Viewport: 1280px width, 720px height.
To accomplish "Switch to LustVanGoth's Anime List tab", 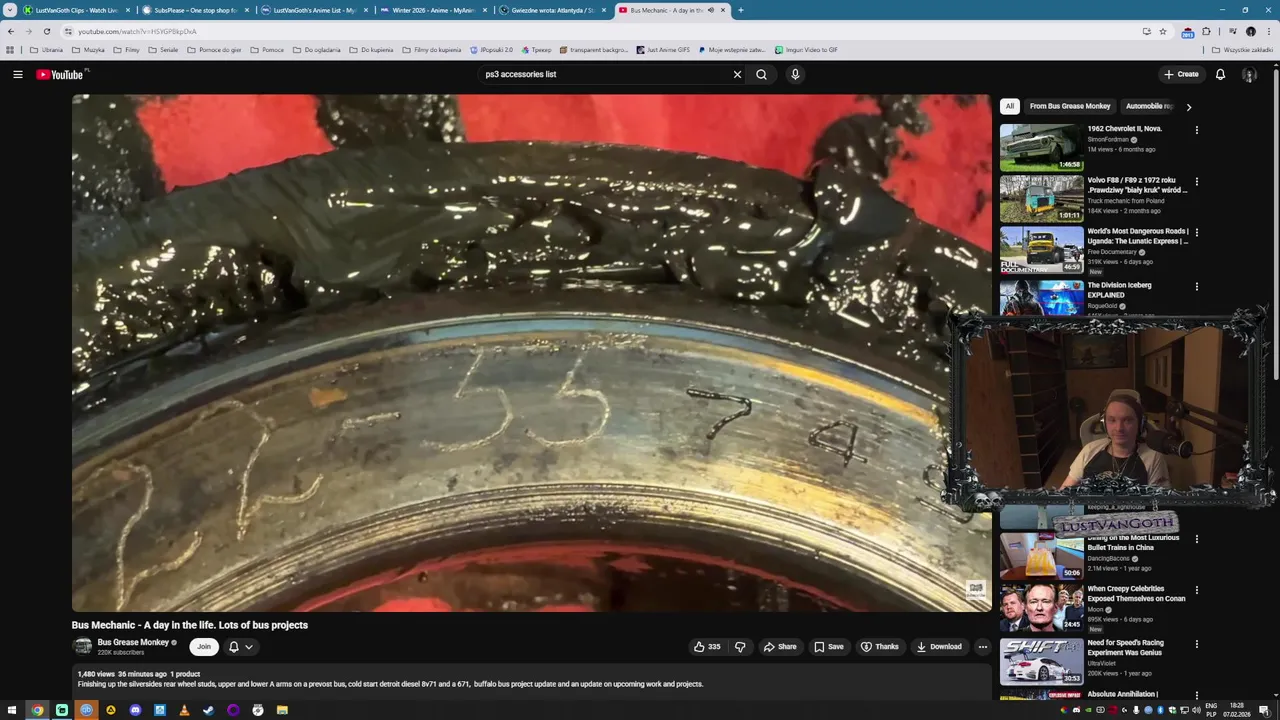I will pyautogui.click(x=313, y=10).
